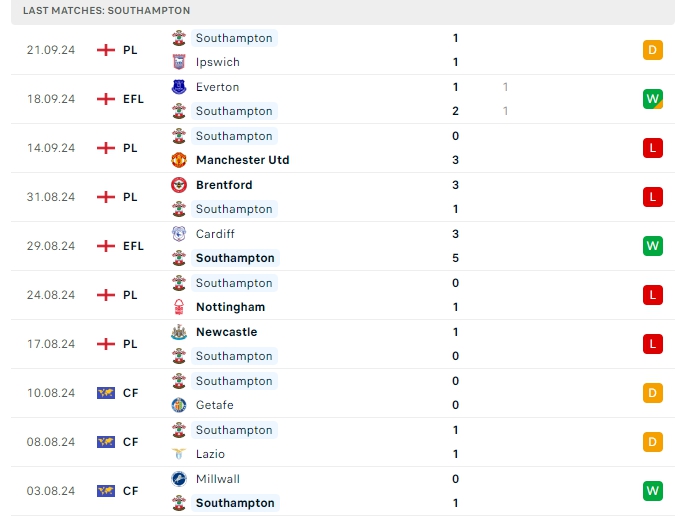Click the loss badge for Manchester Utd match
Screen dimensions: 681x516
click(653, 148)
